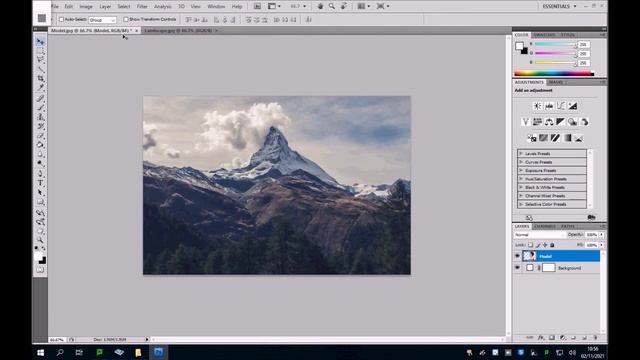Add an Invert adjustment
Screen dimensions: 640x360
(x=531, y=138)
